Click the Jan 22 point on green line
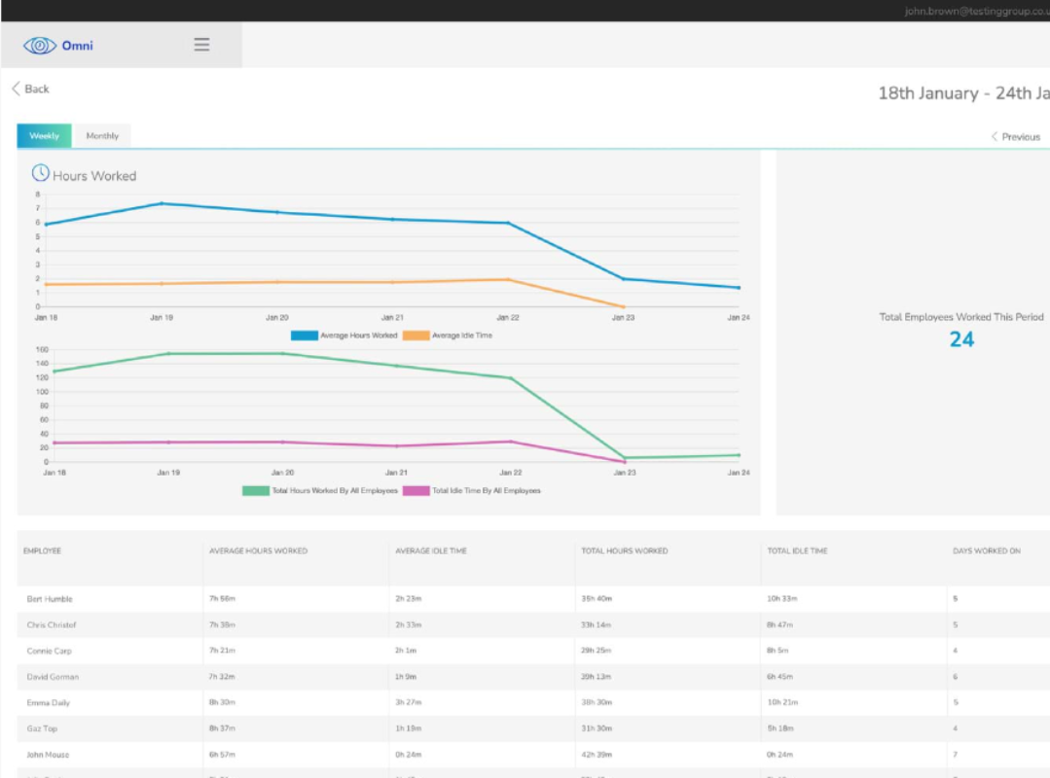The height and width of the screenshot is (778, 1050). click(x=511, y=378)
